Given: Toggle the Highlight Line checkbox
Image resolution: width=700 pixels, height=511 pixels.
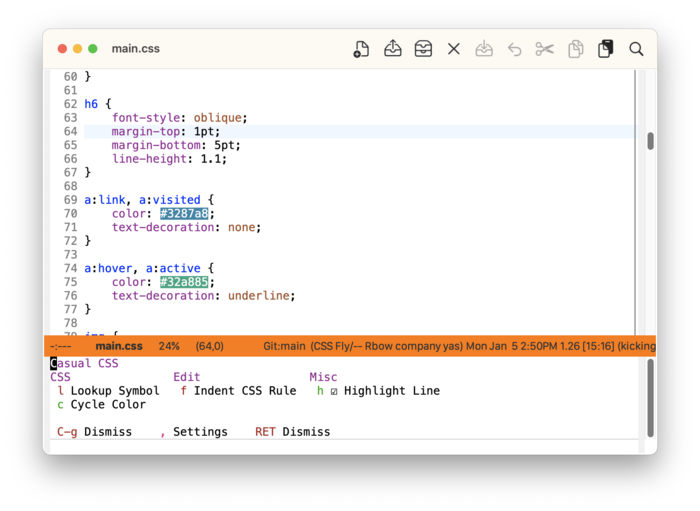Looking at the screenshot, I should click(334, 391).
